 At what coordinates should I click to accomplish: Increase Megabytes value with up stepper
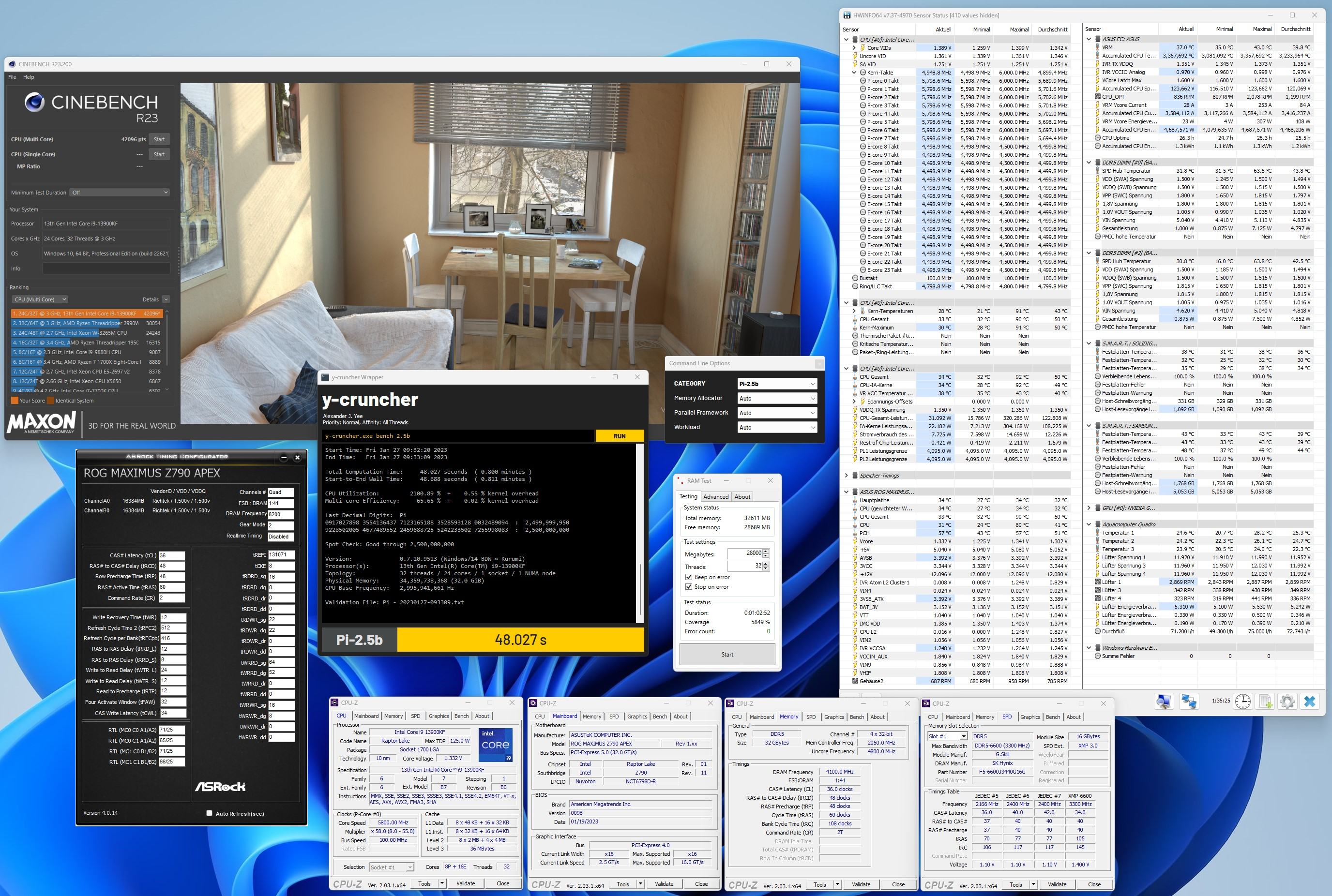(766, 551)
